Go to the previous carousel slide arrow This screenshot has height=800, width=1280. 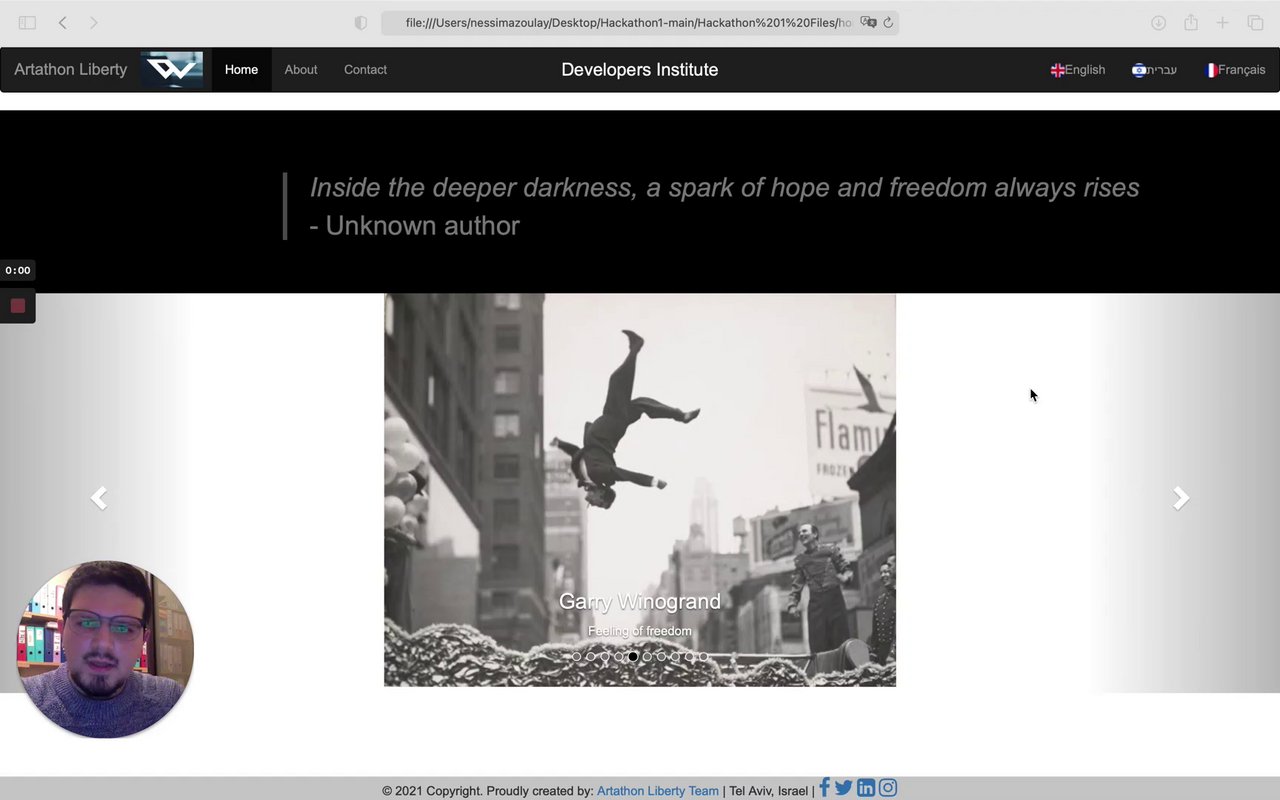point(99,497)
